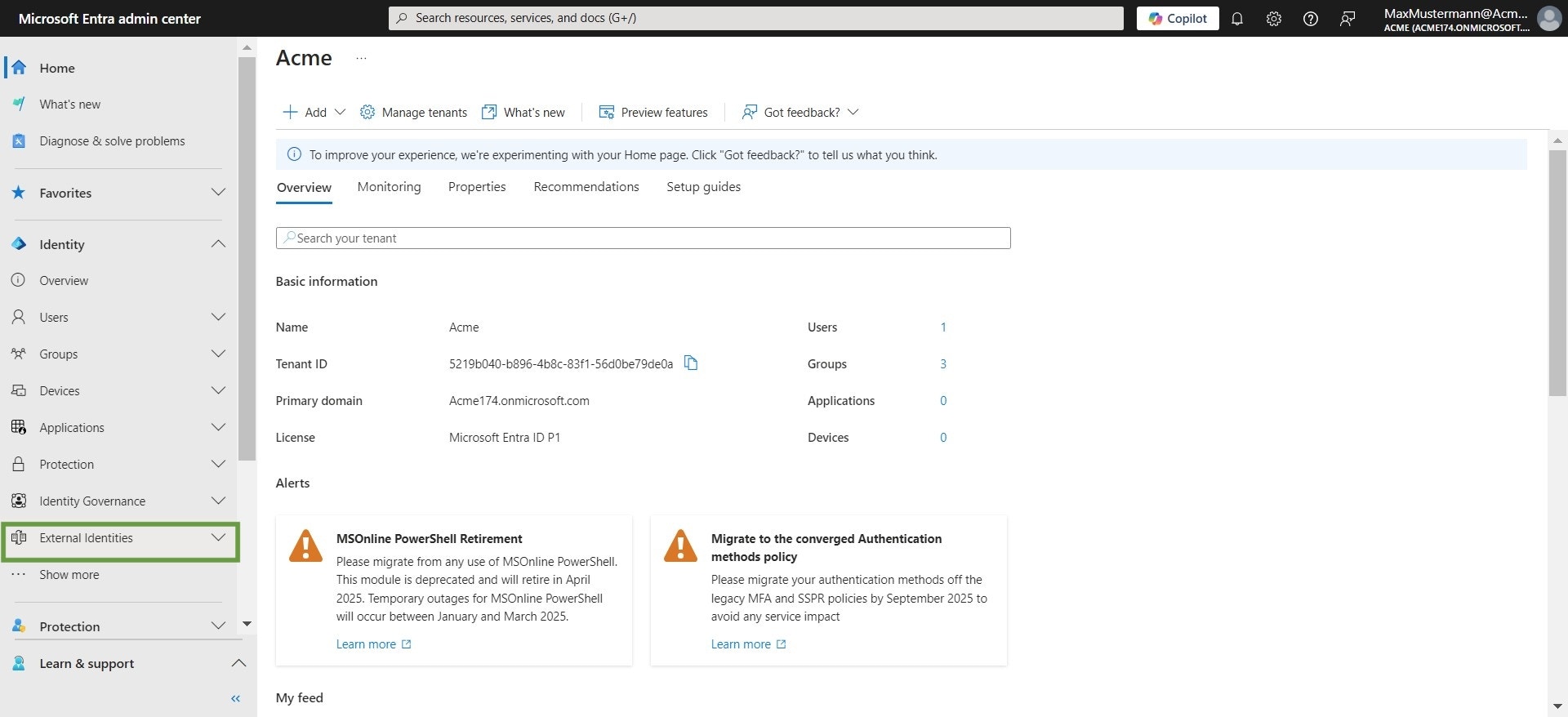Click the Home icon in sidebar
The width and height of the screenshot is (1568, 717).
click(19, 68)
